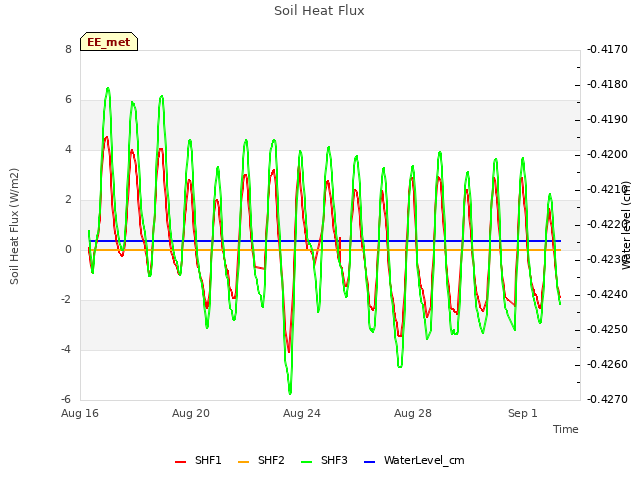
Task: Click the 2 tick on left axis
Action: click(68, 200)
